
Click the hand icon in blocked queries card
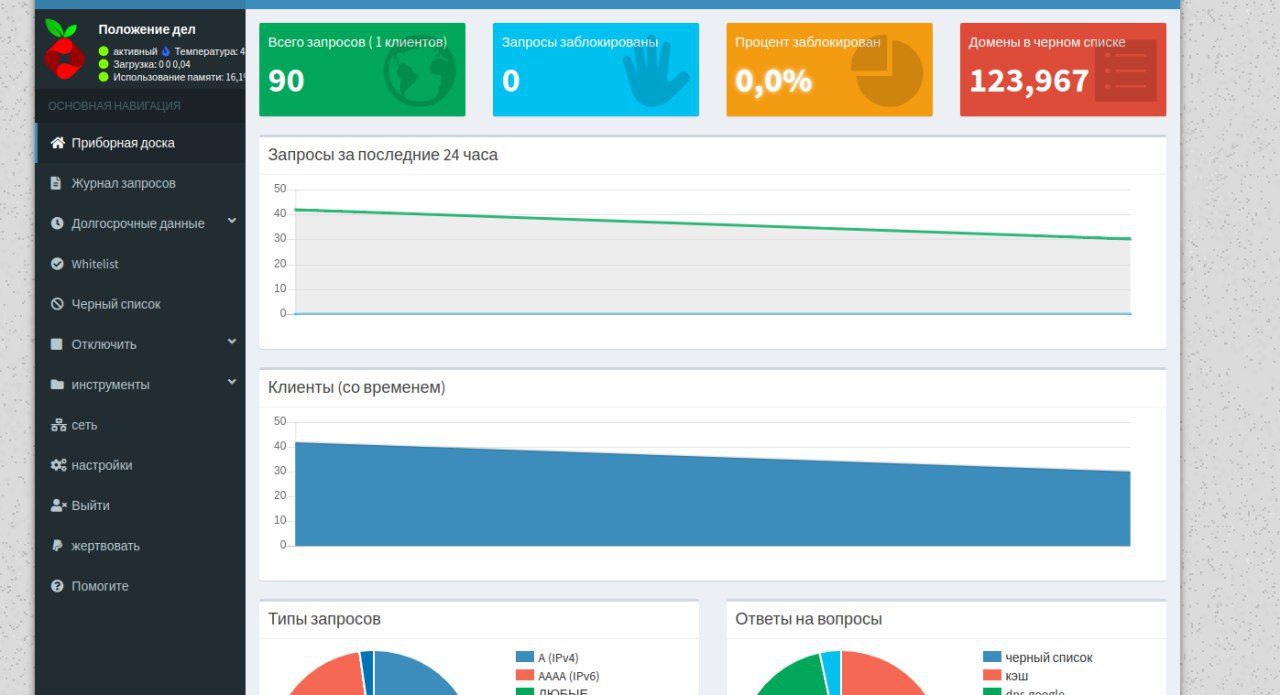click(x=656, y=72)
